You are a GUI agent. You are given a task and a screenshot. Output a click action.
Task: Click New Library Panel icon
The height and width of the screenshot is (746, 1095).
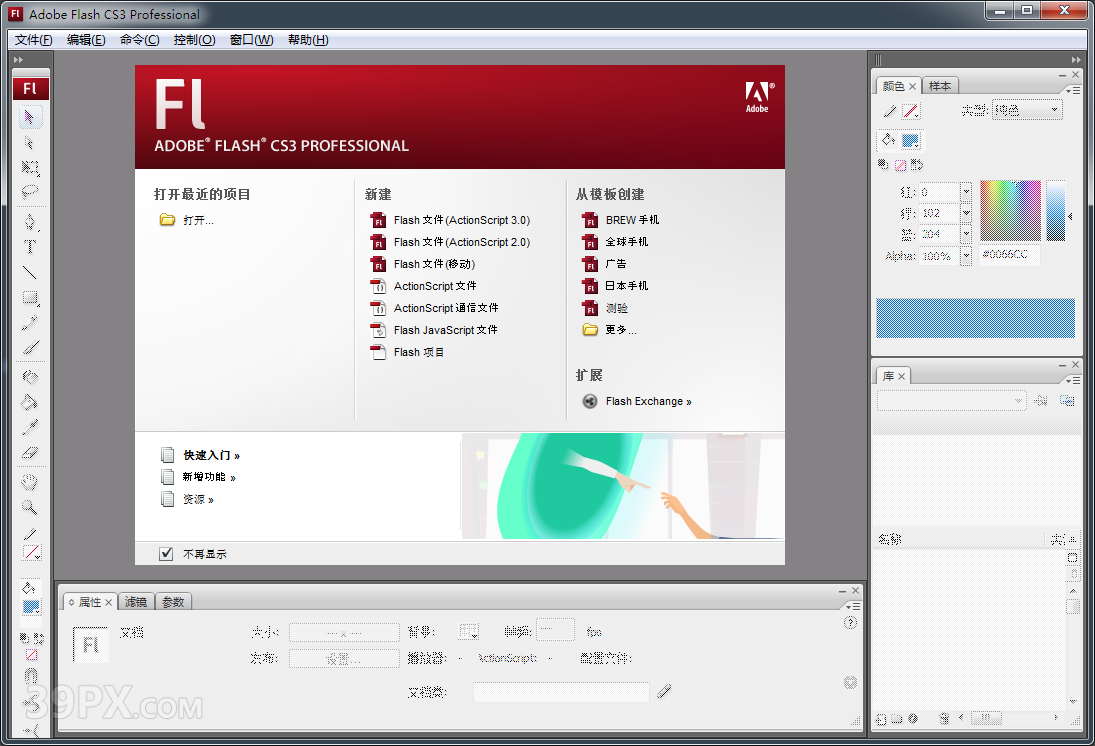point(1067,400)
